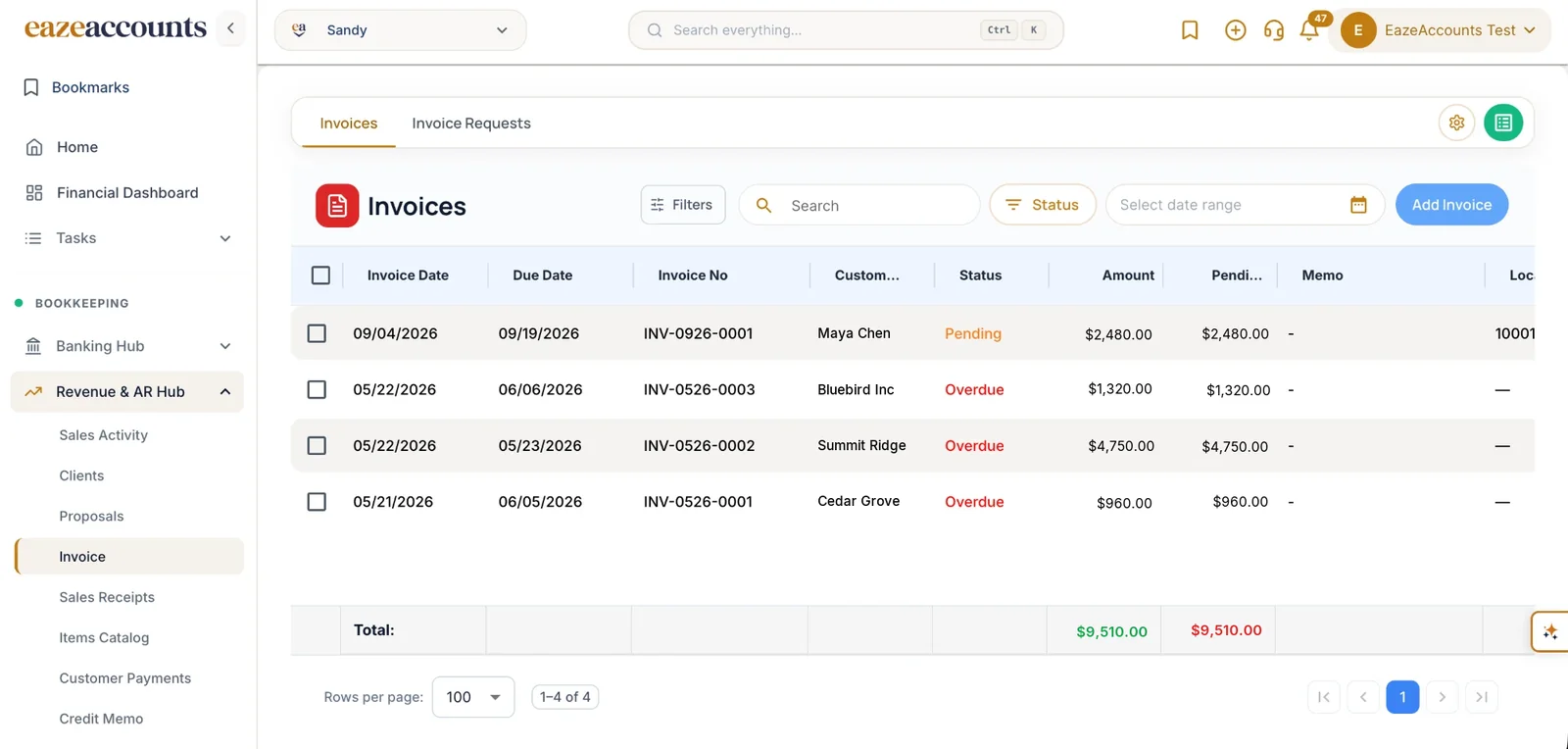1568x749 pixels.
Task: Go to last page pagination icon
Action: click(1482, 697)
